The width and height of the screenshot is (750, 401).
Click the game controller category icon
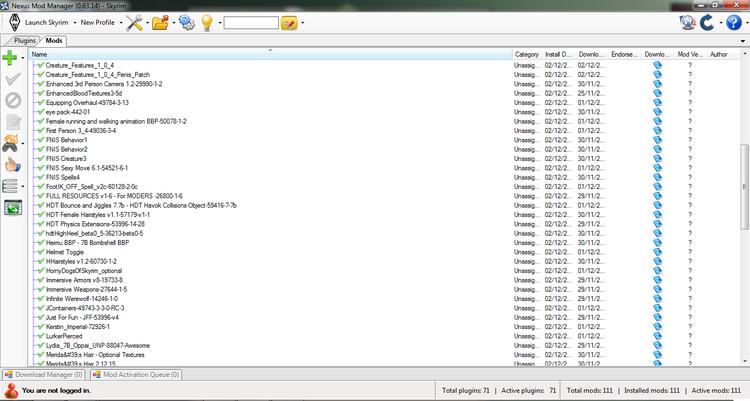(x=11, y=143)
